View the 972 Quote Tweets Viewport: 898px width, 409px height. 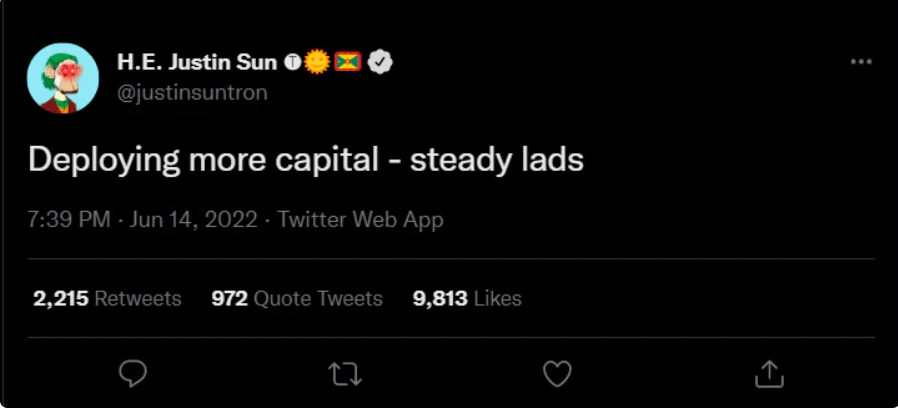297,298
